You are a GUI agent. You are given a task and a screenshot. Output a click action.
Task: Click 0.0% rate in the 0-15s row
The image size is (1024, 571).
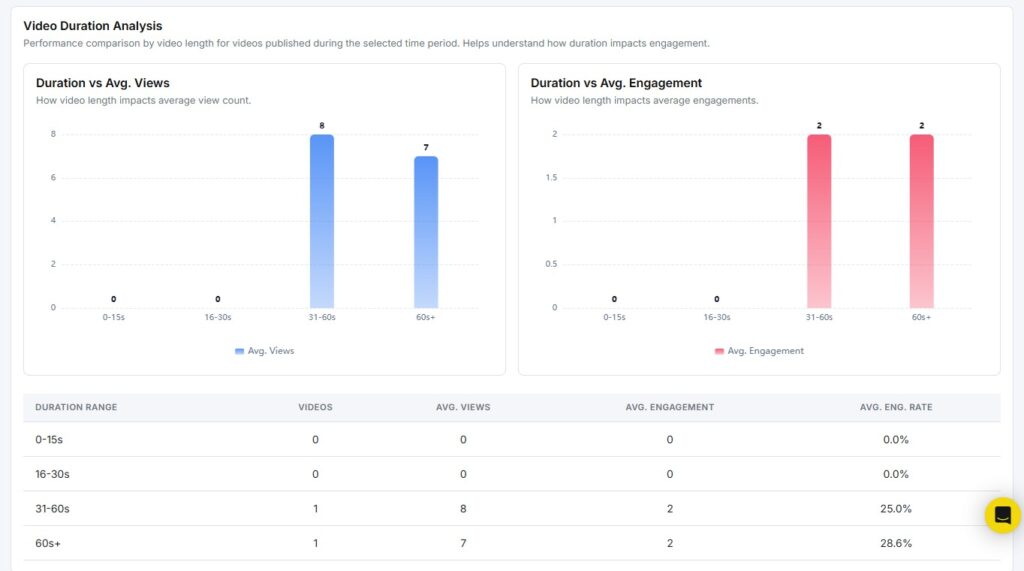896,440
